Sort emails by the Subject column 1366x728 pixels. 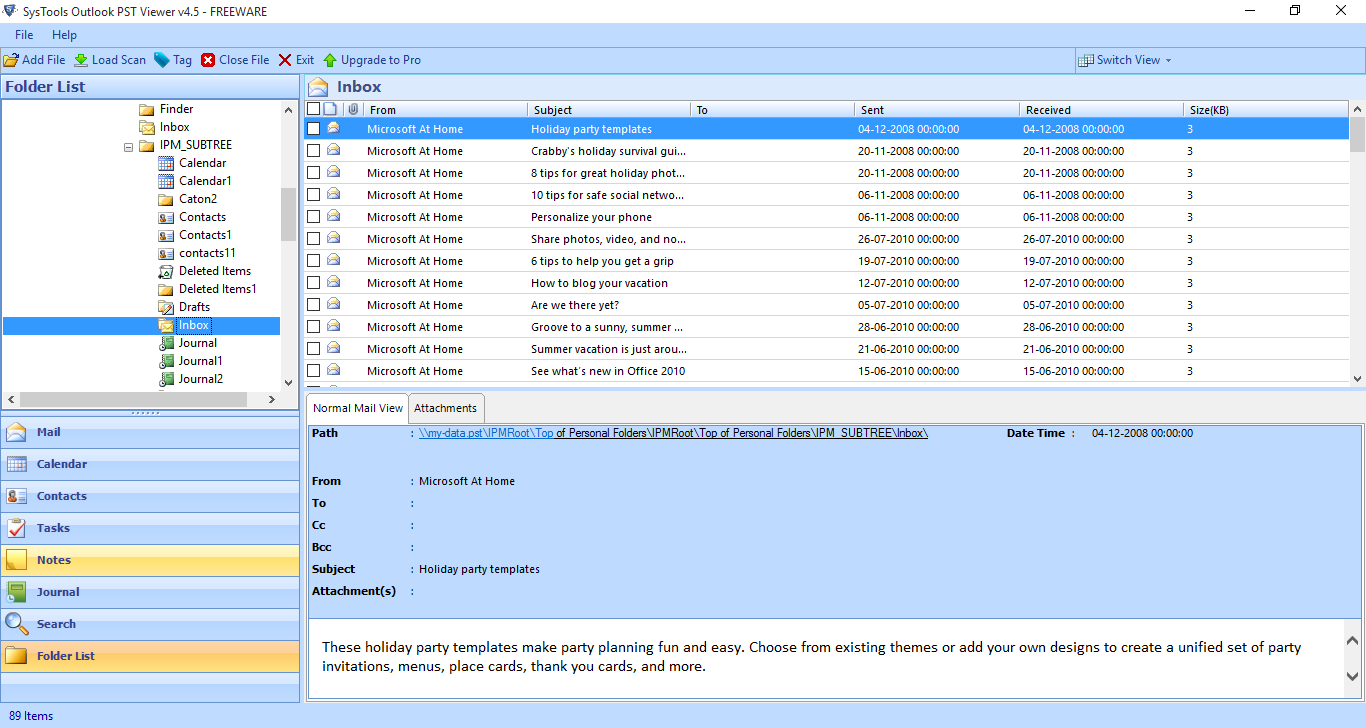coord(609,110)
